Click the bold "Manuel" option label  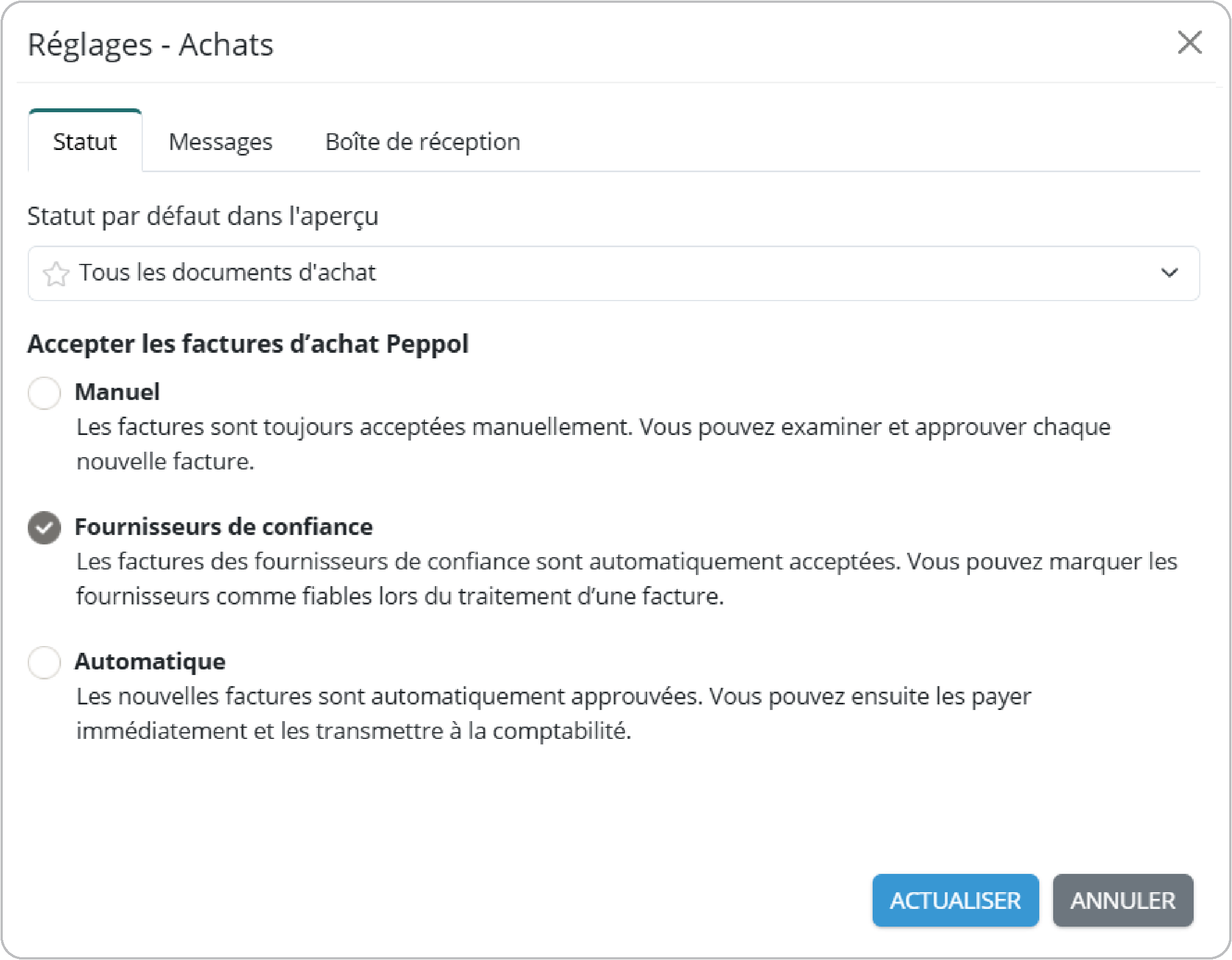coord(117,392)
